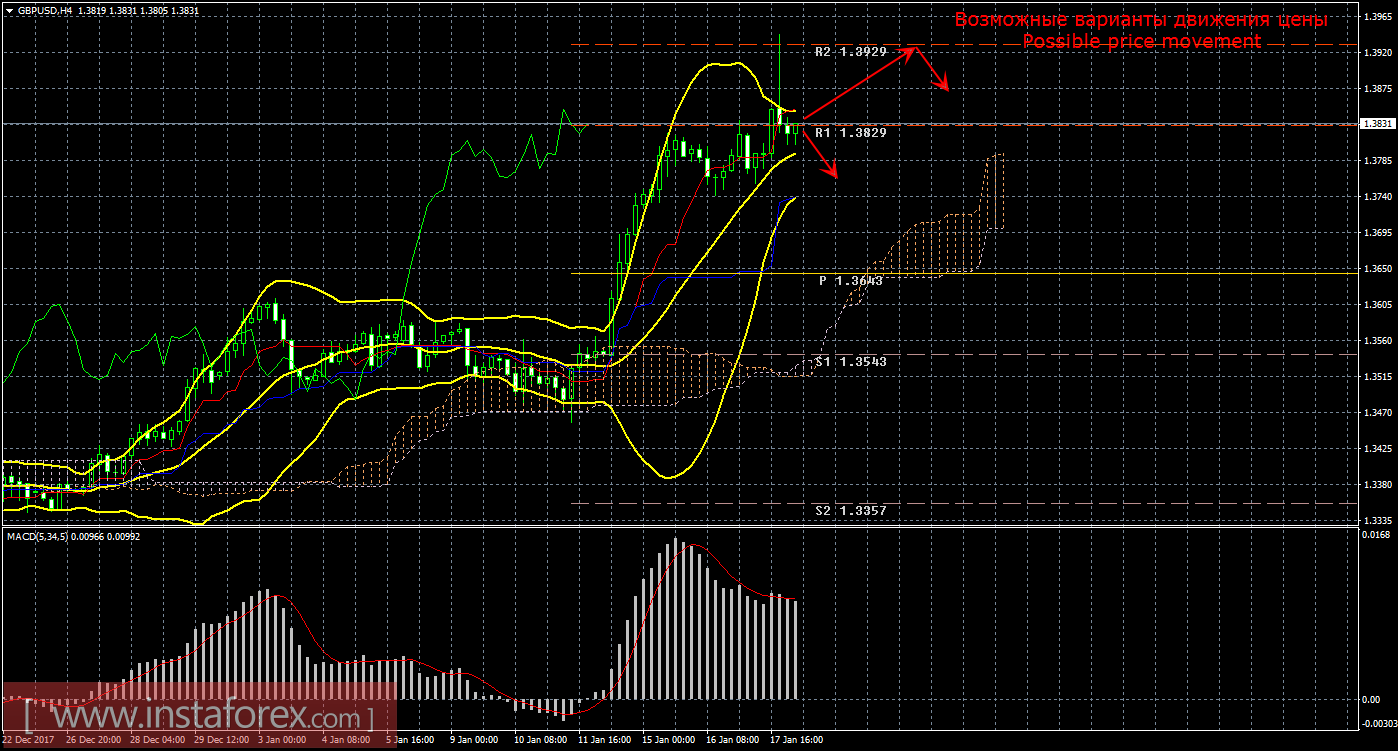Select the 1.3920 price axis value

click(x=1376, y=52)
